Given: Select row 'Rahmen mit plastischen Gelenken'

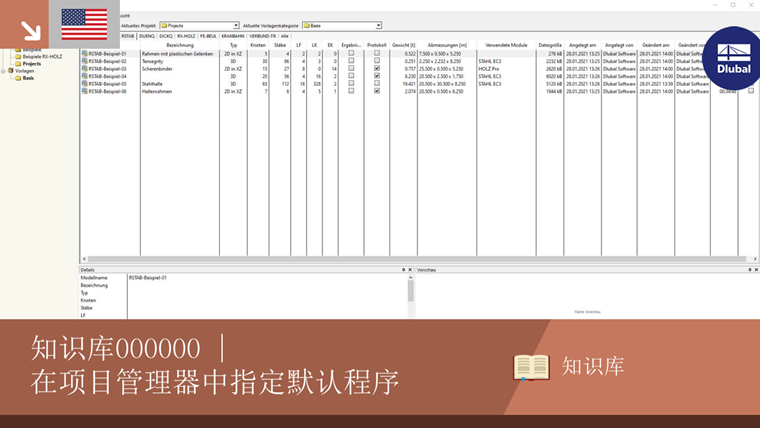Looking at the screenshot, I should coord(177,53).
